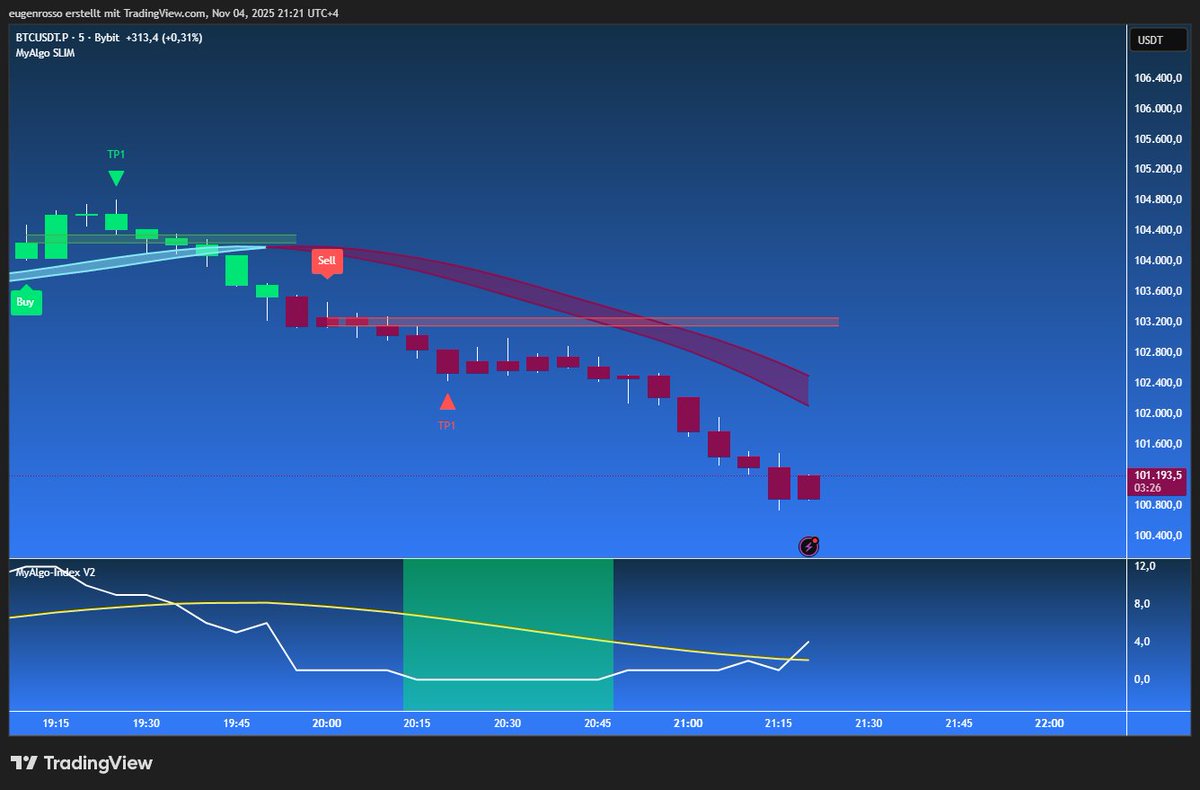Select the MyAlgo-Index V2 indicator label
The width and height of the screenshot is (1200, 790).
55,572
